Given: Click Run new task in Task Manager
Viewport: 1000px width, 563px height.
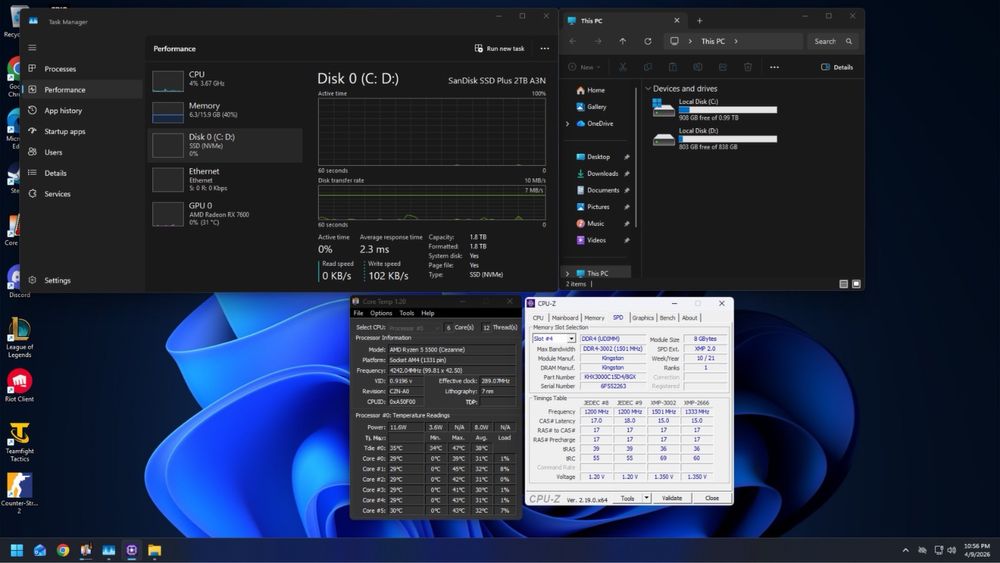Looking at the screenshot, I should (x=499, y=48).
